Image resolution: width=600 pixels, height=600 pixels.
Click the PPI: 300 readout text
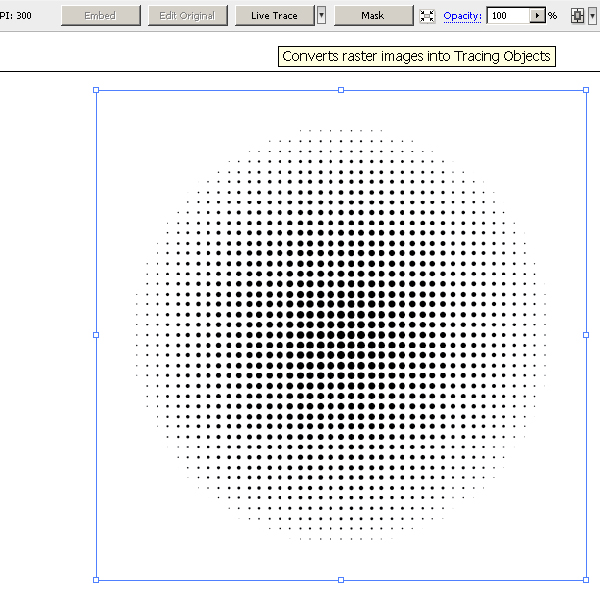[x=15, y=16]
